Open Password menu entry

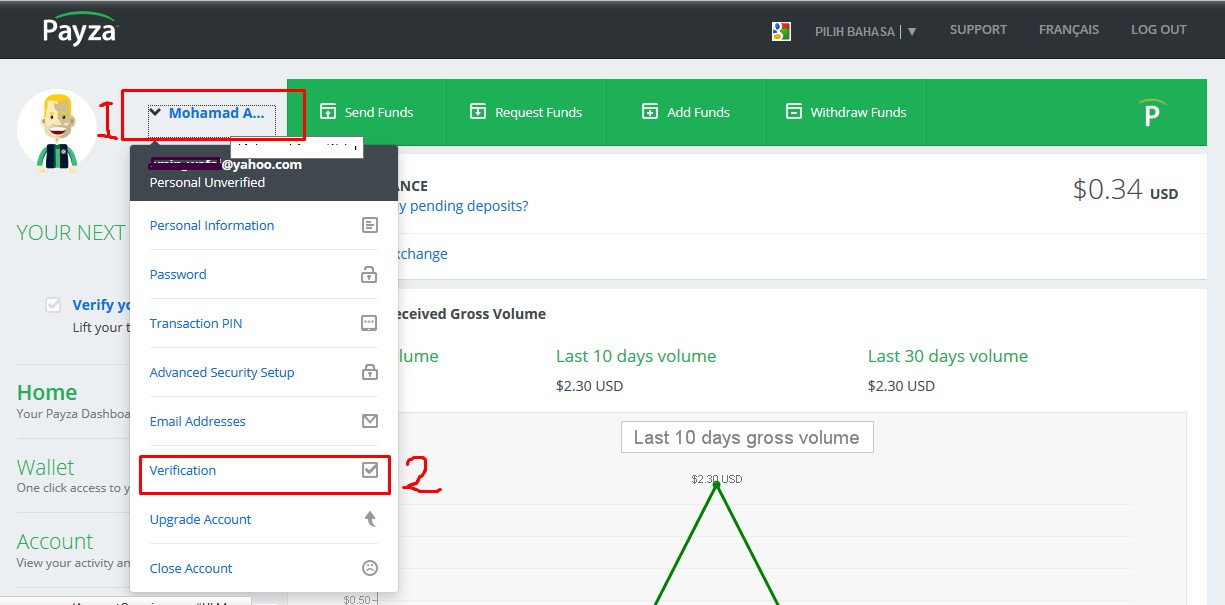point(264,274)
